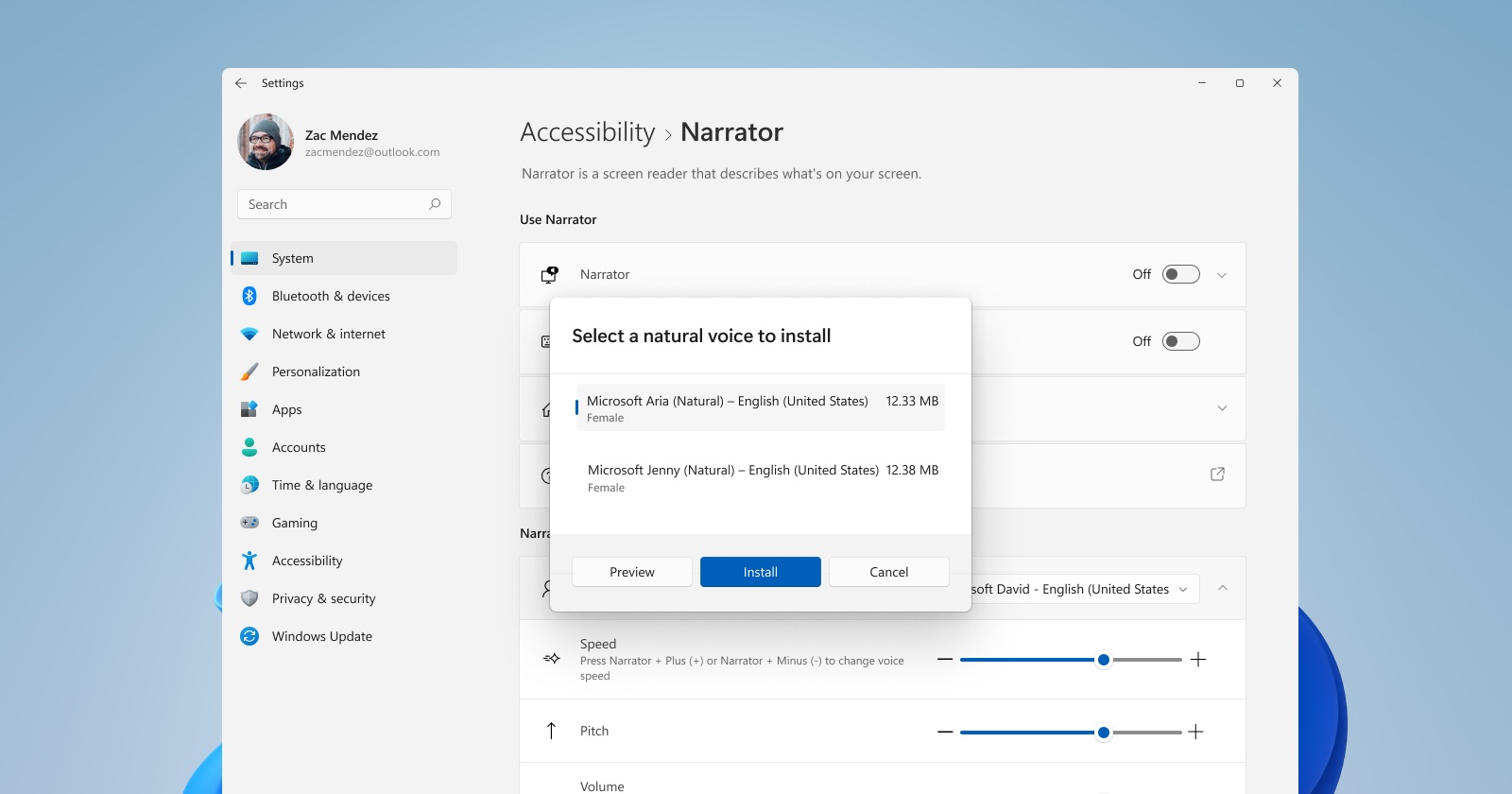Collapse the voice section chevron
The image size is (1512, 794).
[1223, 588]
